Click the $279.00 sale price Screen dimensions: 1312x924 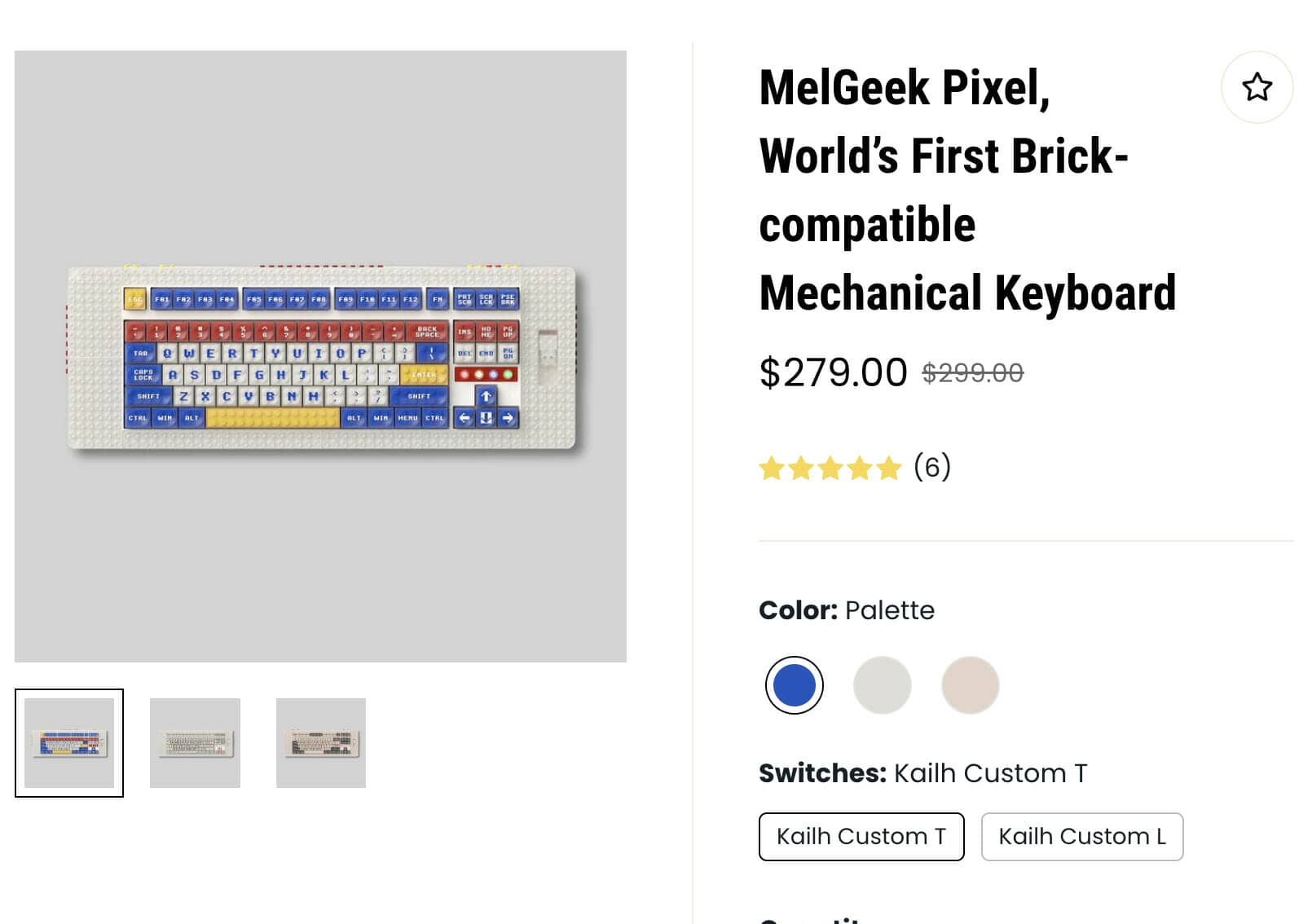pyautogui.click(x=833, y=372)
